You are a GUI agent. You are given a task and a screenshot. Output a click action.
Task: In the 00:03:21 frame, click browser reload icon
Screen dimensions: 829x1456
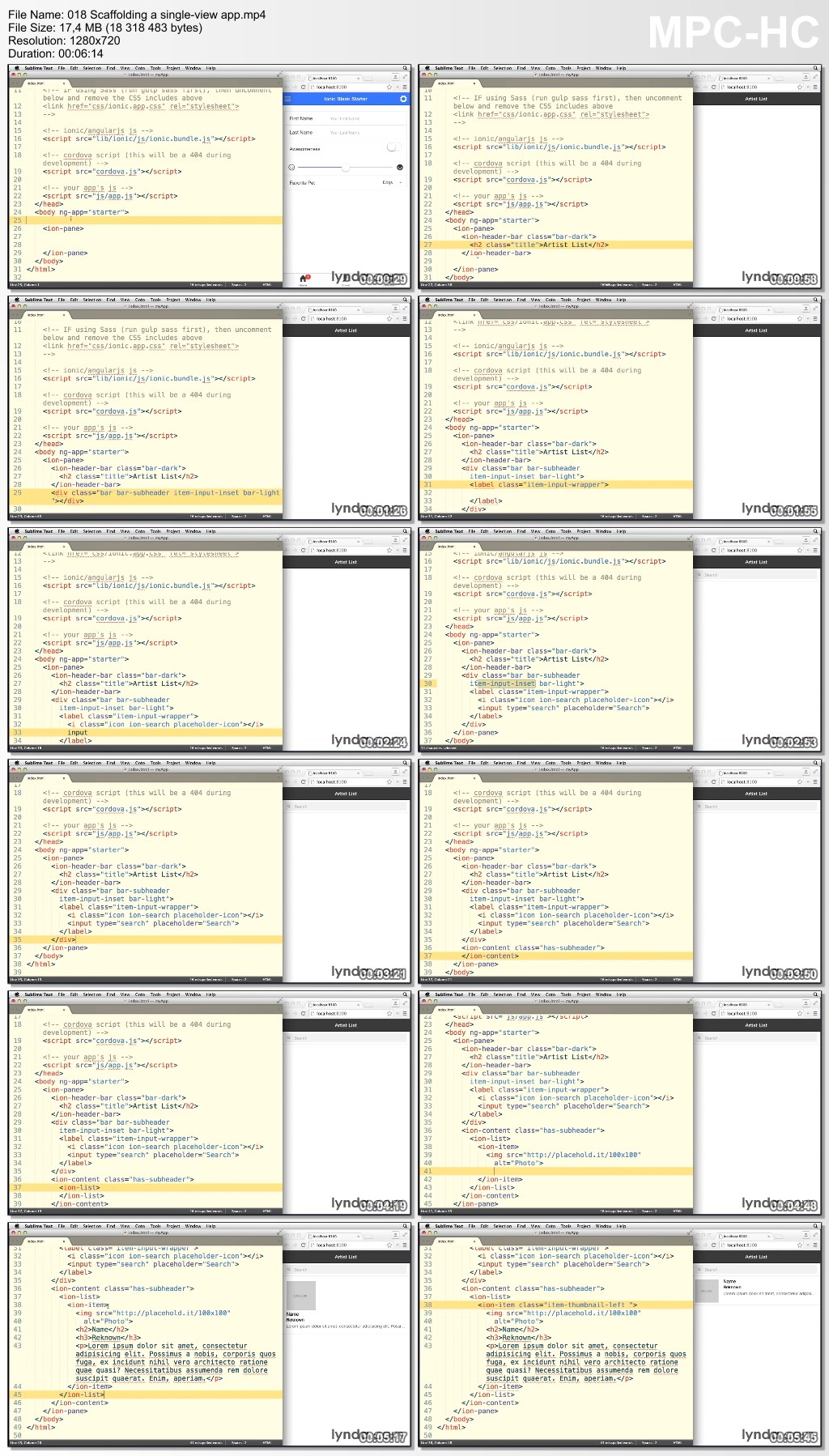tap(304, 782)
